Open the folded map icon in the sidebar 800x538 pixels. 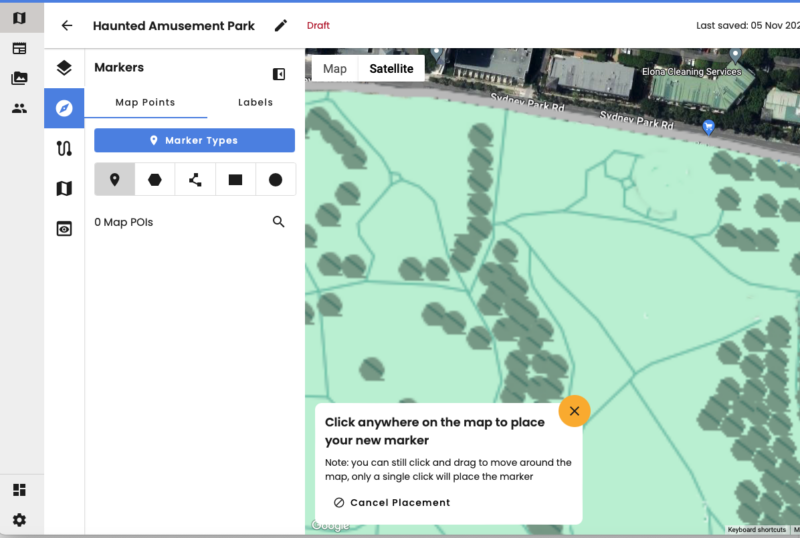[x=64, y=188]
